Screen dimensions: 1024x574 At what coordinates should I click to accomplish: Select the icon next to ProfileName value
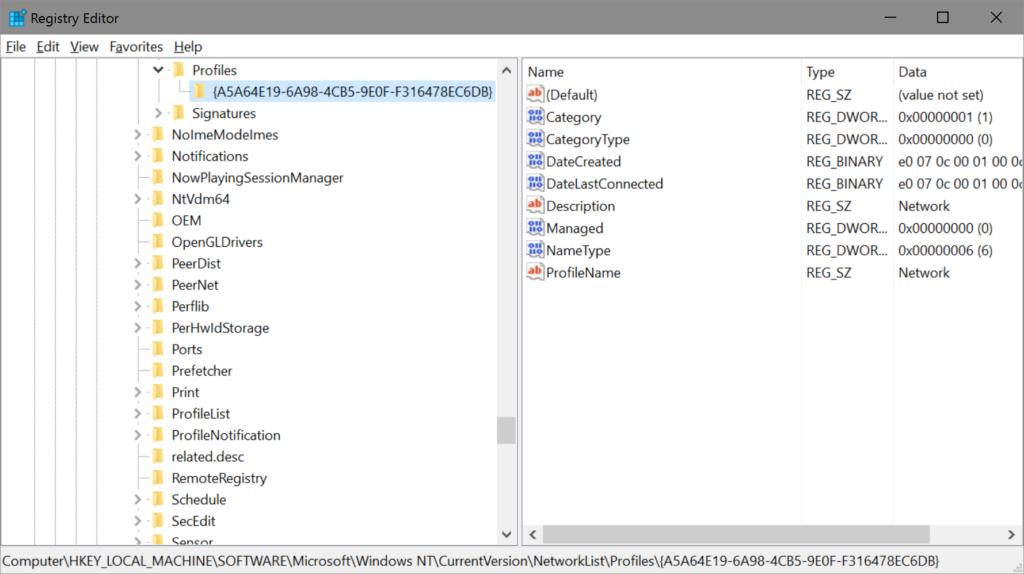[535, 273]
